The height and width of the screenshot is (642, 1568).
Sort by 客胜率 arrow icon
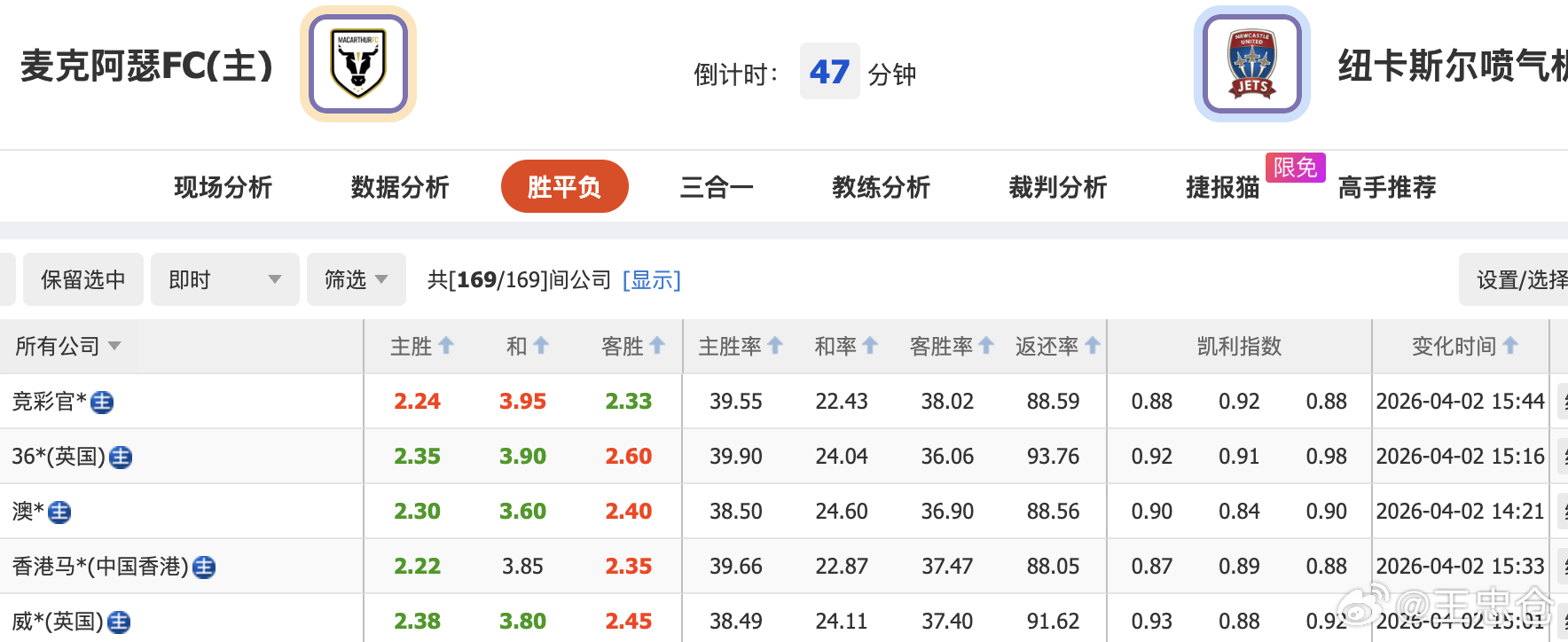[x=986, y=346]
